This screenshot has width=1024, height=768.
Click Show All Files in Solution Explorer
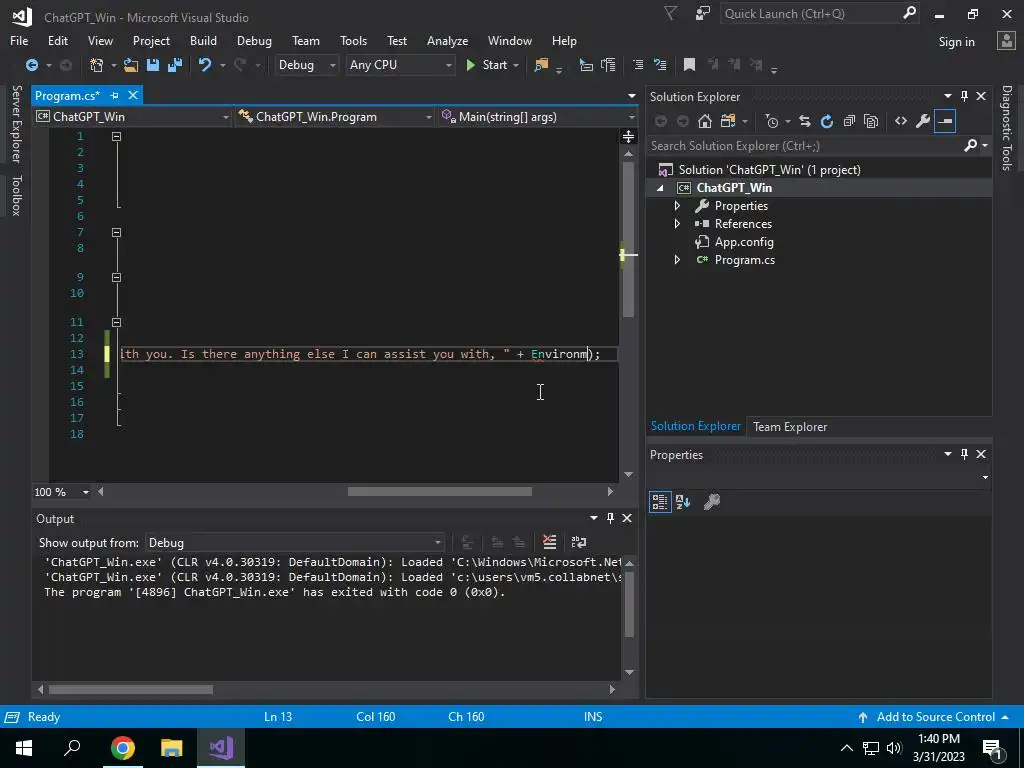click(871, 121)
